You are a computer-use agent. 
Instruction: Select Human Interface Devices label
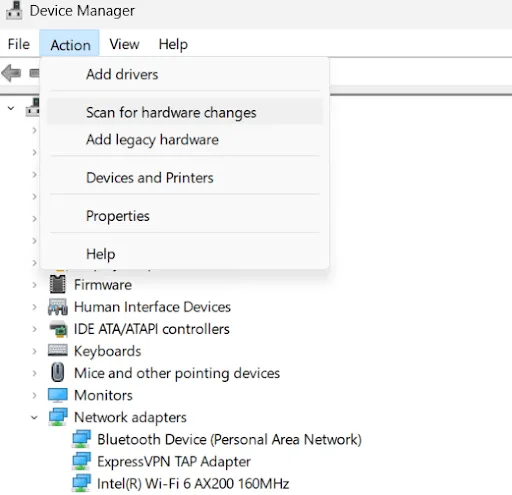click(x=152, y=307)
